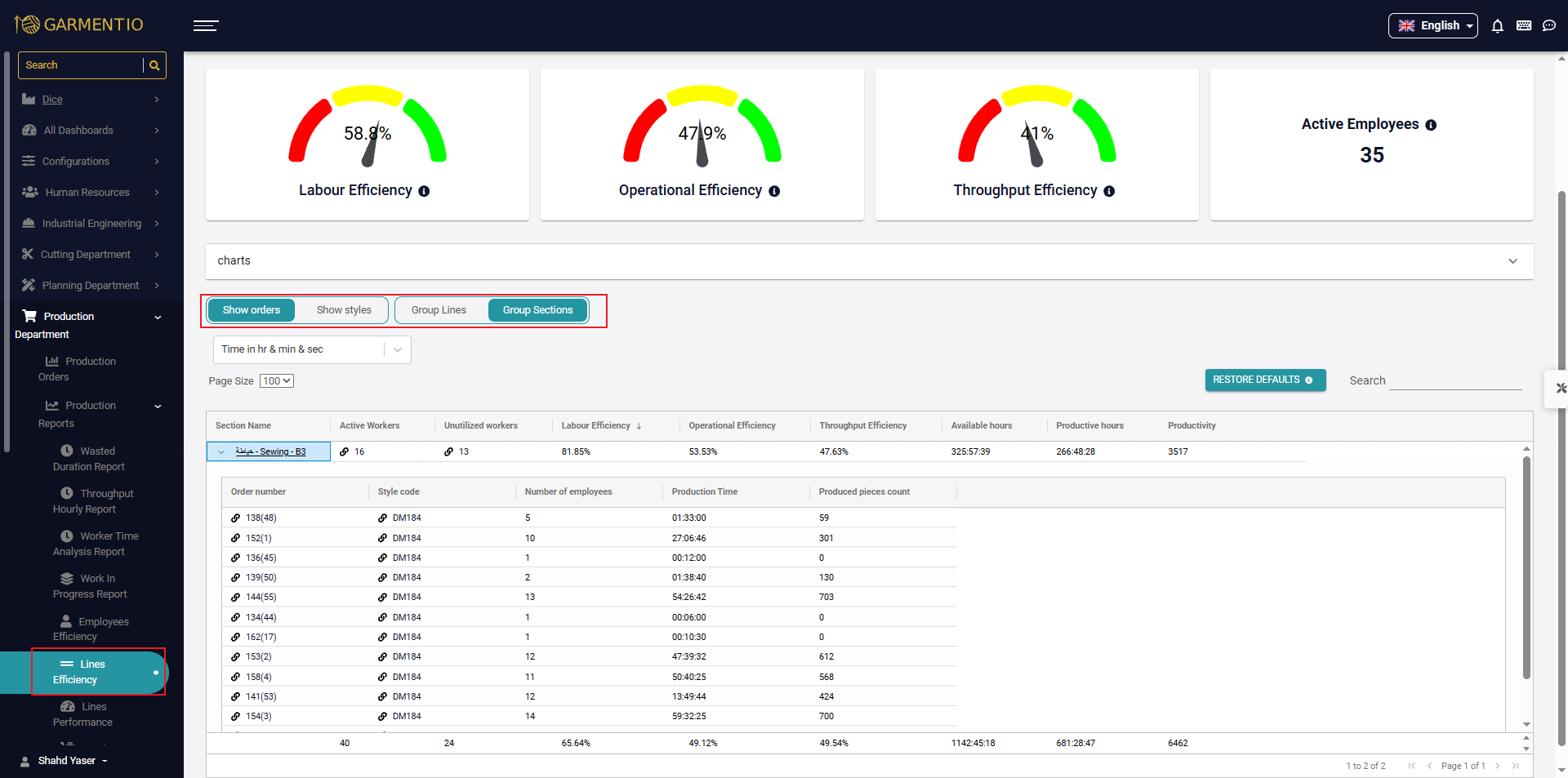The width and height of the screenshot is (1568, 778).
Task: Go to last page pagination icon
Action: click(x=1515, y=766)
